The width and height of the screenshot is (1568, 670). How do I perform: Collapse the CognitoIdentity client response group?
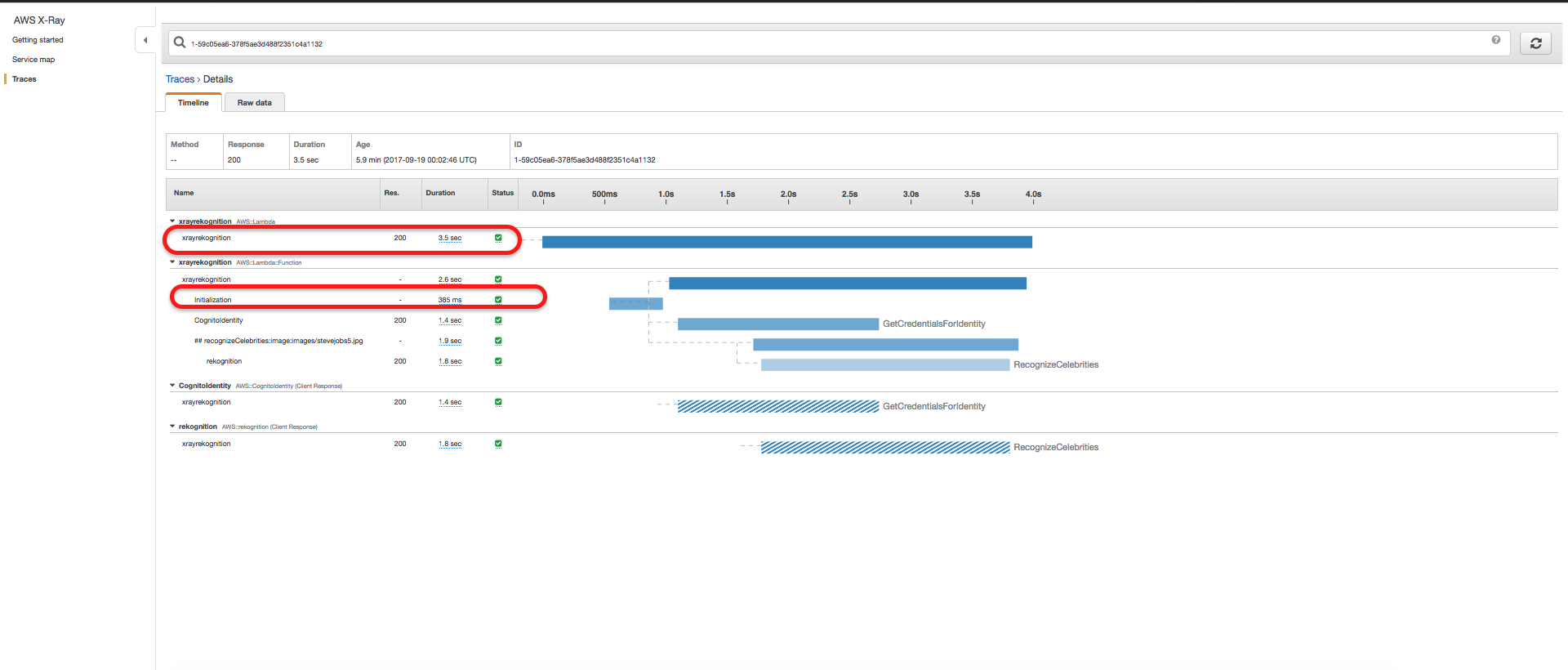(172, 386)
